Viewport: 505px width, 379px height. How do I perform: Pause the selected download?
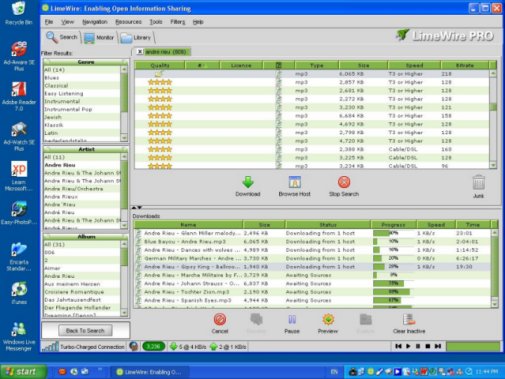(292, 320)
